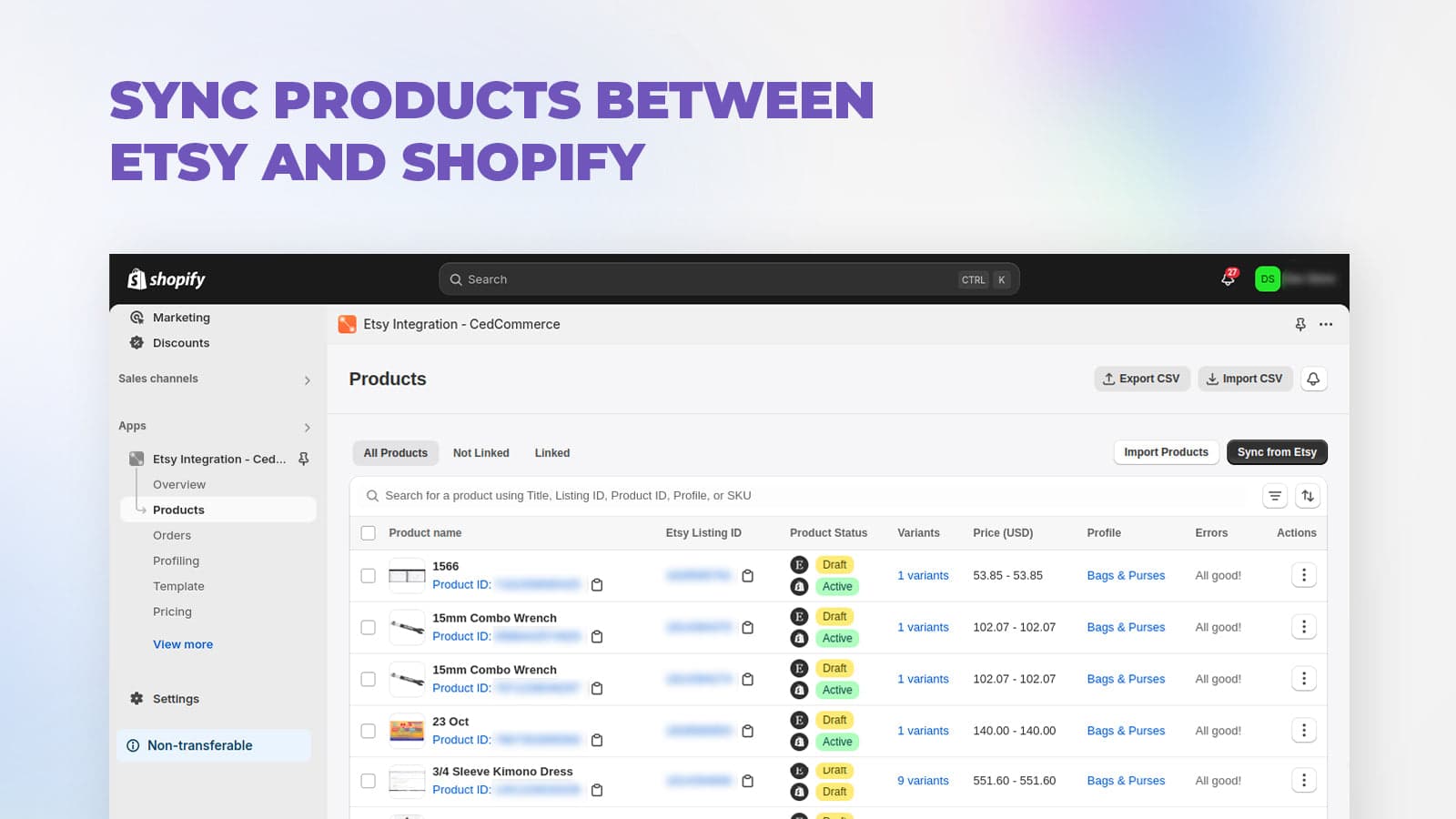Image resolution: width=1456 pixels, height=819 pixels.
Task: Open the filter icon above the product list
Action: point(1274,496)
